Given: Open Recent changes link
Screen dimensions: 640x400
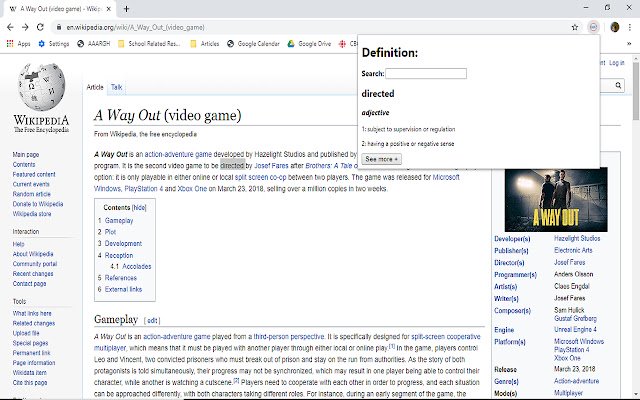Looking at the screenshot, I should click(x=33, y=273).
